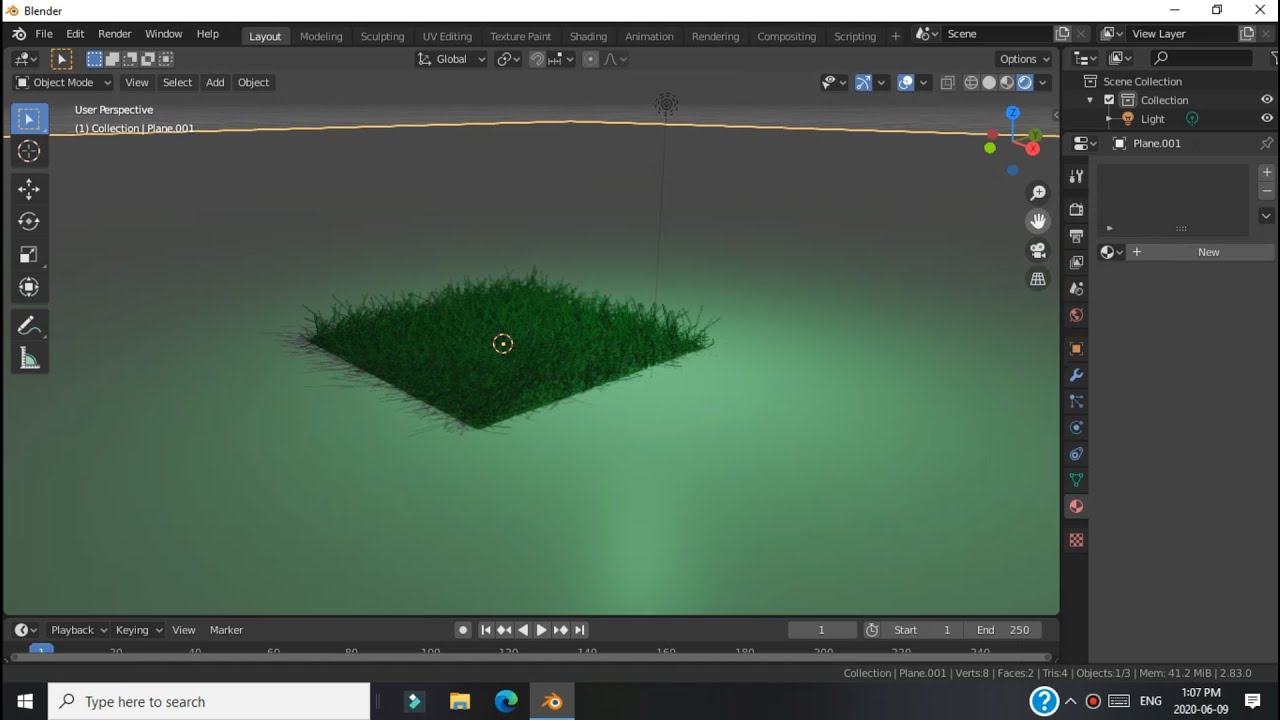Viewport: 1280px width, 720px height.
Task: Toggle the Collection exclude checkbox in outliner
Action: tap(1109, 100)
